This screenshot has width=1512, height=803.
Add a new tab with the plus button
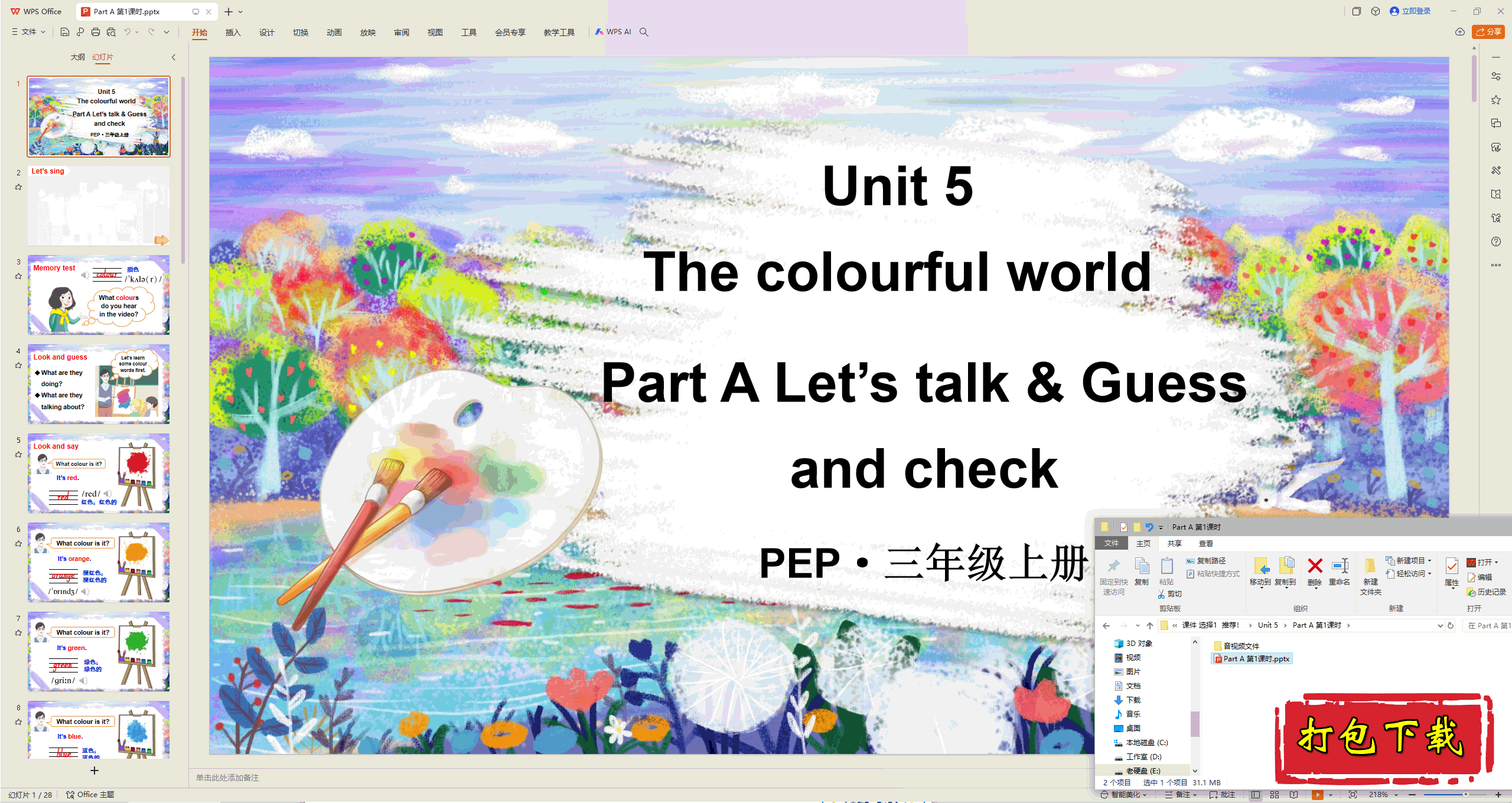(x=229, y=12)
